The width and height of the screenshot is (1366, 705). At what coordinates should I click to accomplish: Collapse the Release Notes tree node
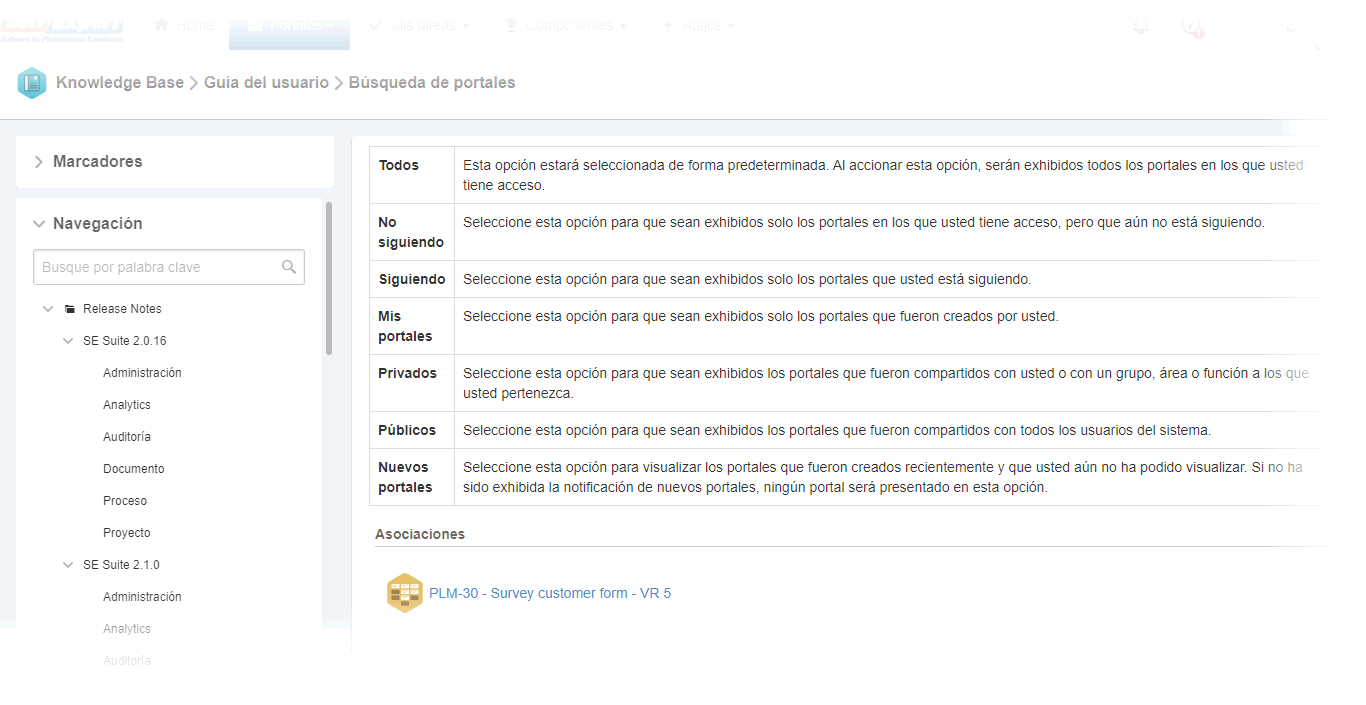(48, 309)
